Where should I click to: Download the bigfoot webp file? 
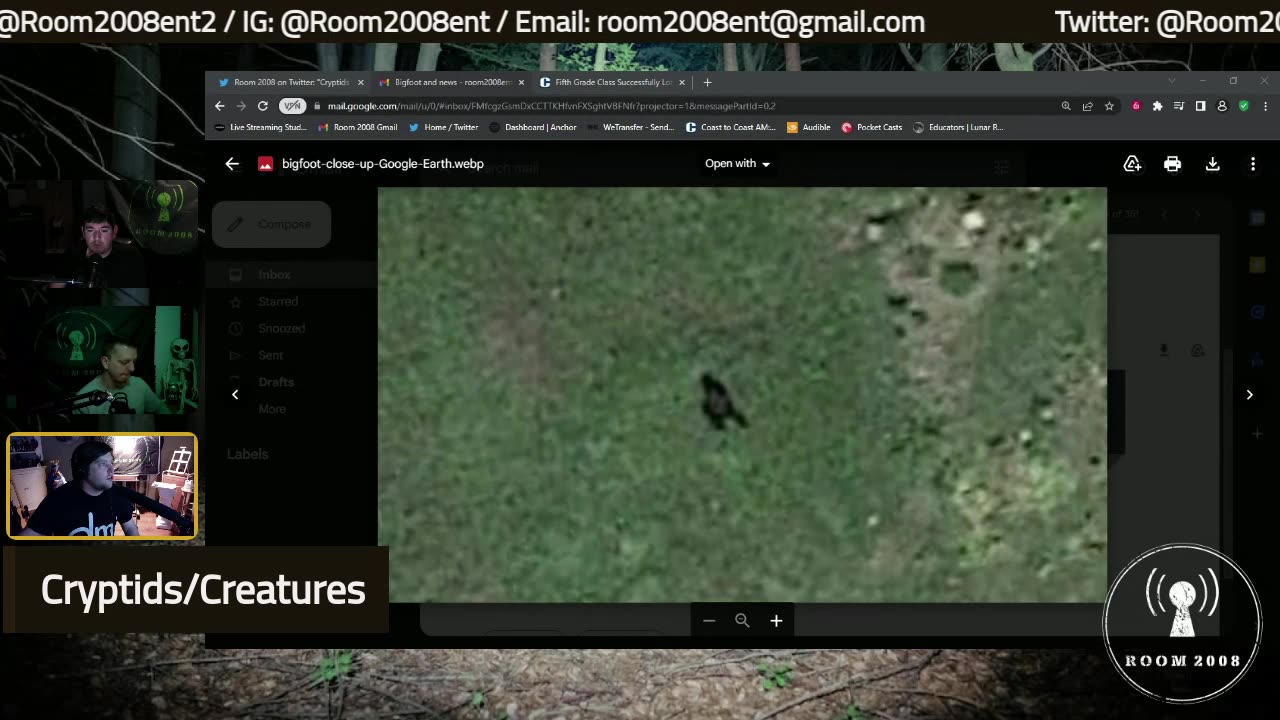coord(1212,164)
